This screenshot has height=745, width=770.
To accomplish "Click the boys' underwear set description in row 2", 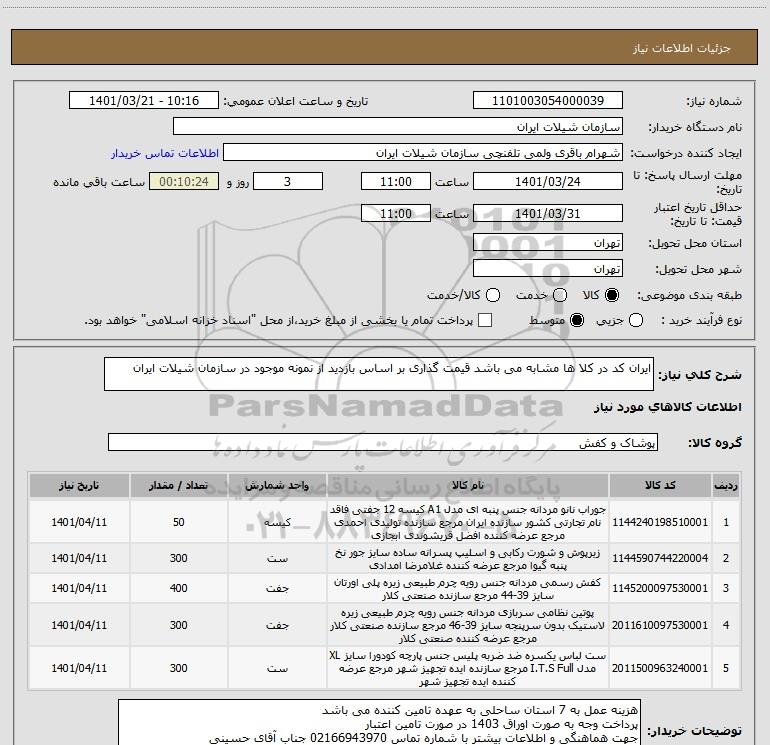I will click(468, 558).
